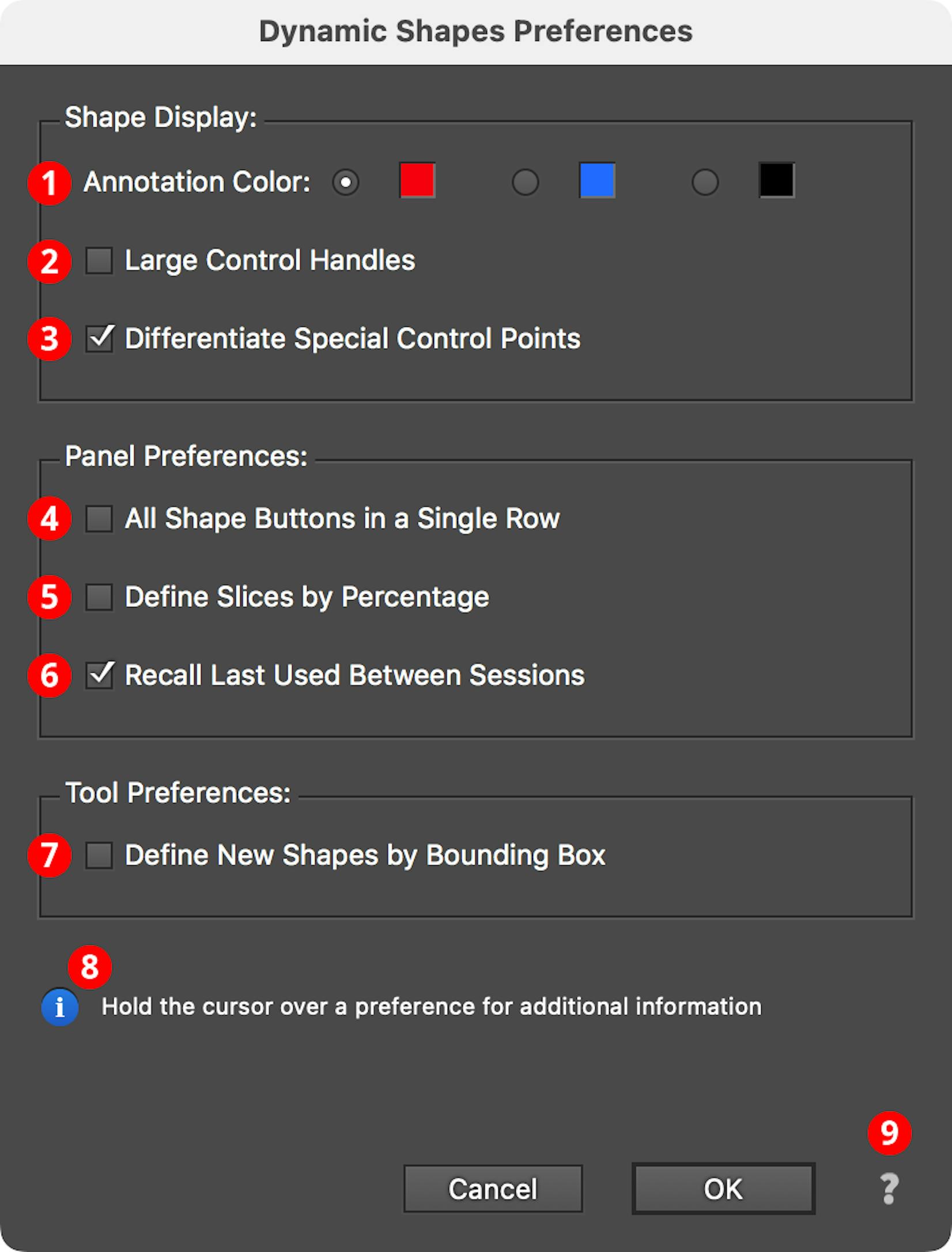This screenshot has width=952, height=1252.
Task: Select the black annotation color radio button
Action: pos(704,183)
